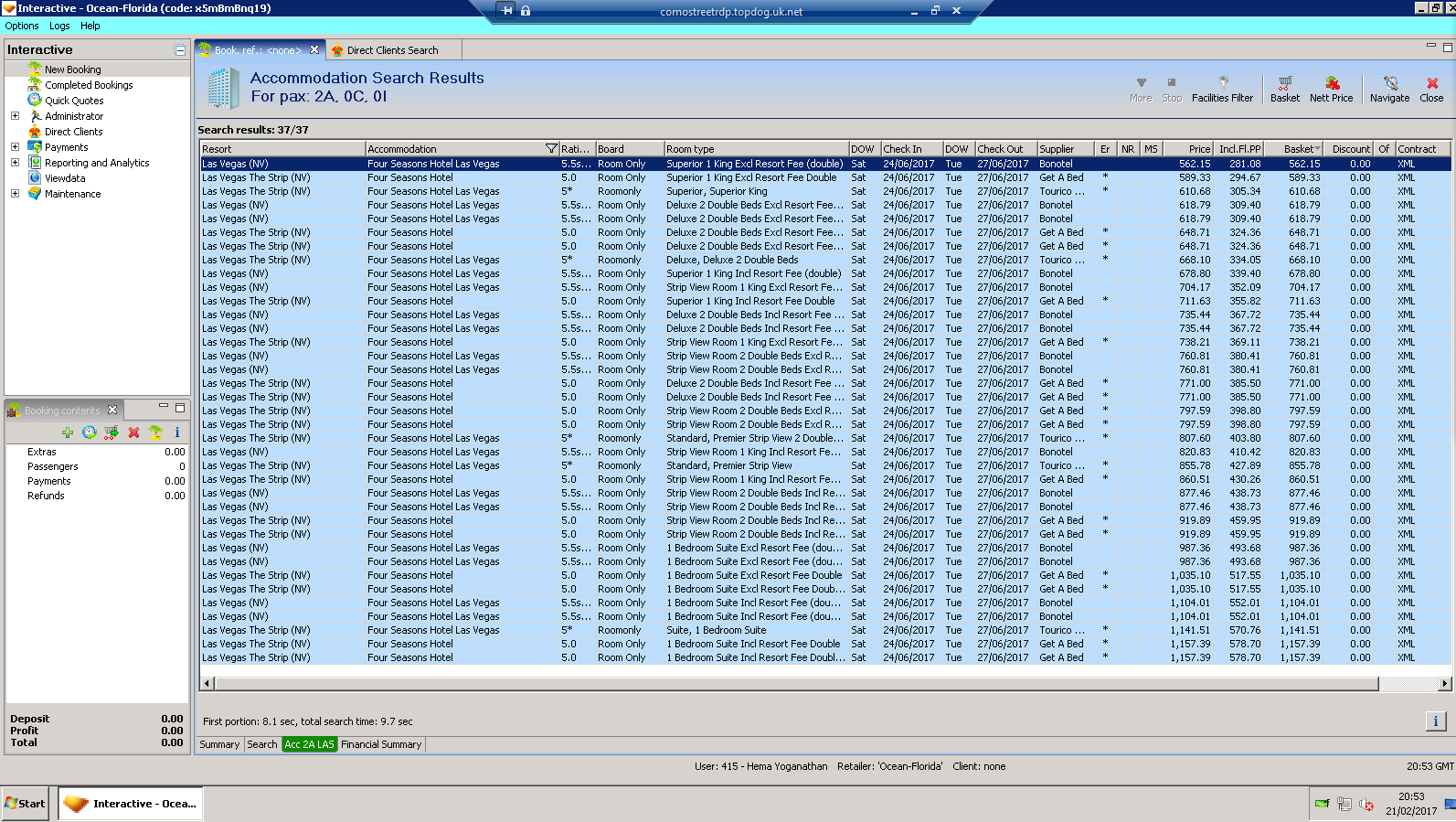Close the Booking contents tab

point(112,410)
